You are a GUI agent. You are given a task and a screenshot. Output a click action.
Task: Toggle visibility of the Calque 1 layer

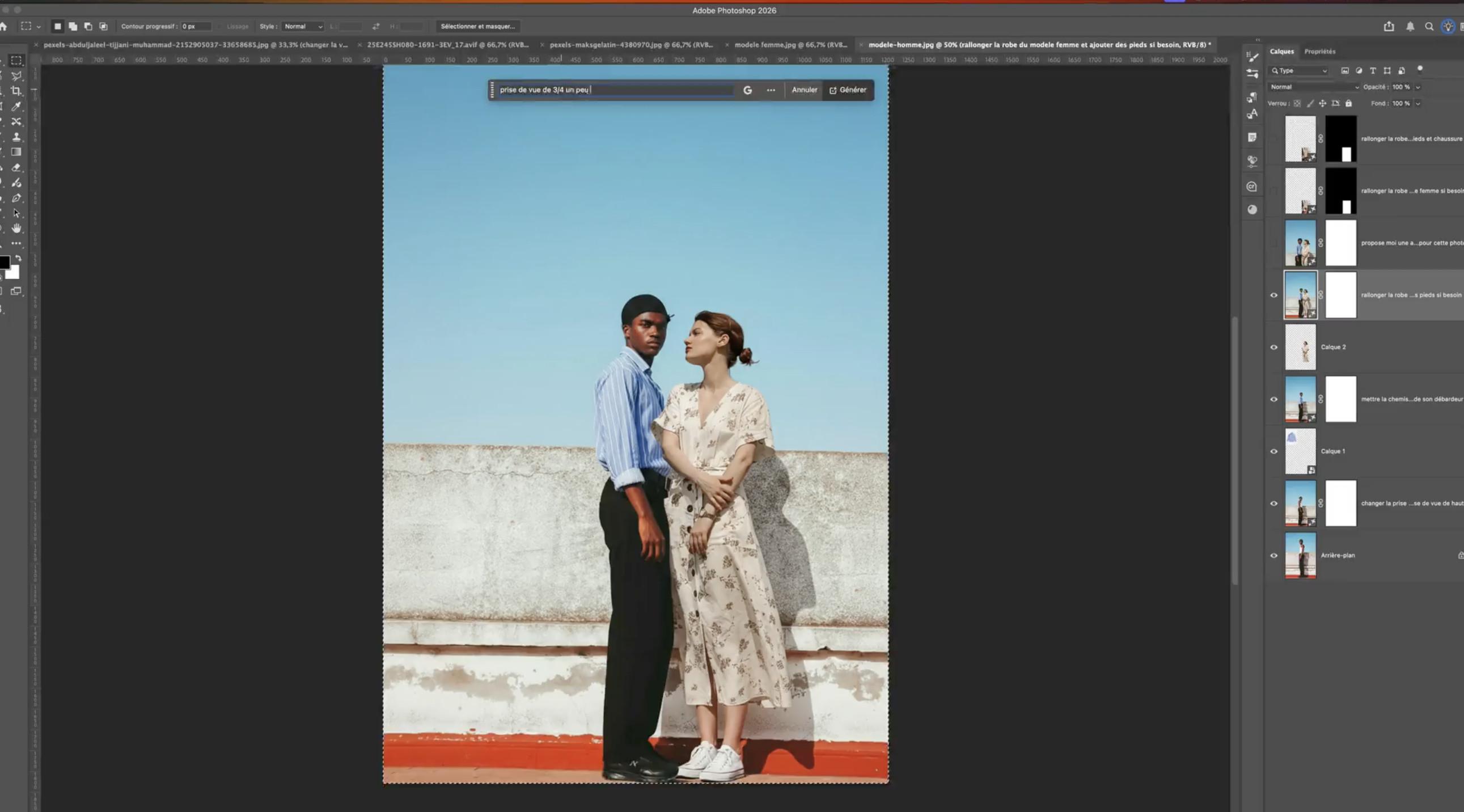[x=1273, y=452]
